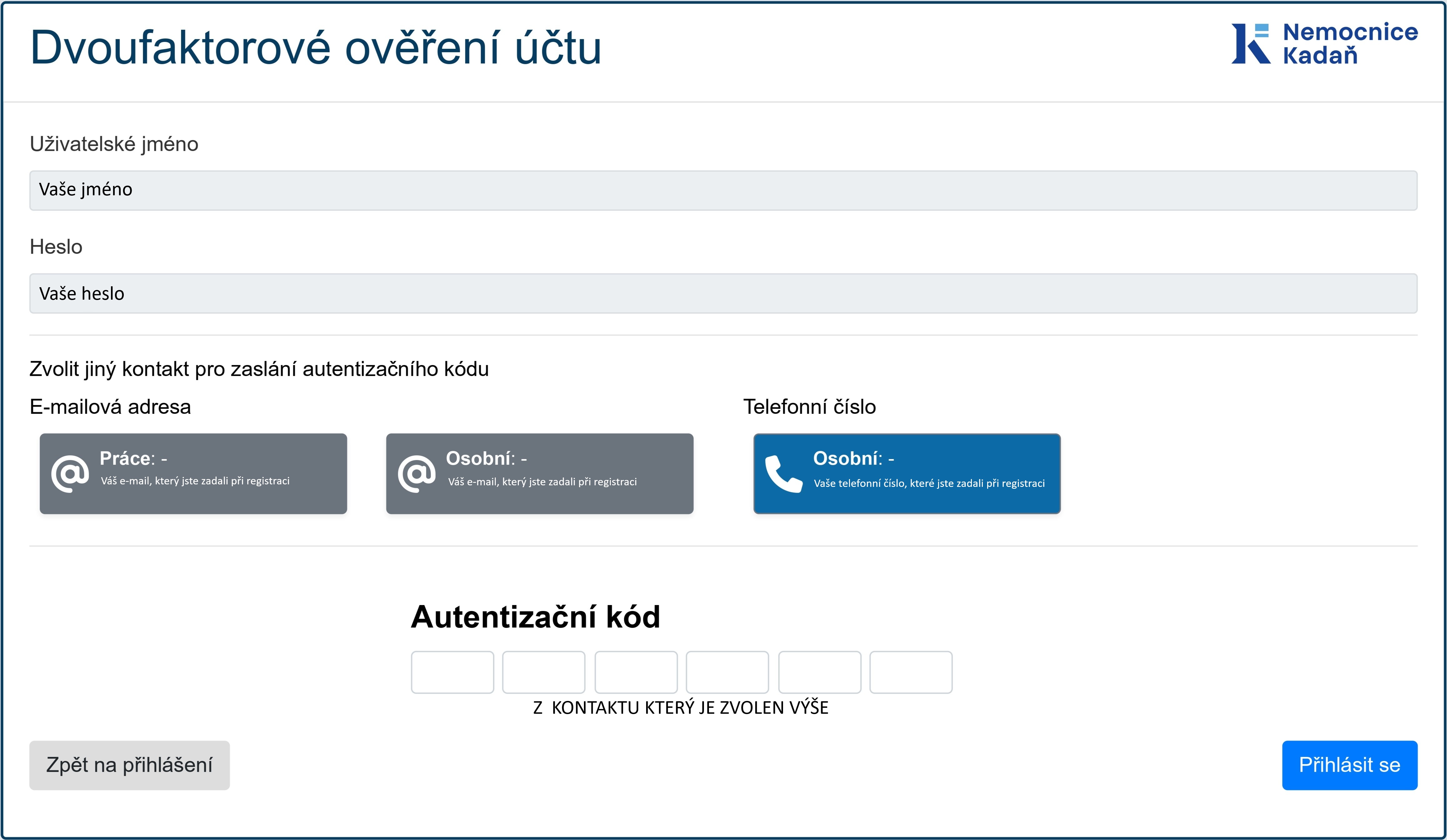Viewport: 1447px width, 840px height.
Task: Click text Zvolit jiný kontakt pro zaslání autentizačního kódu
Action: [x=259, y=369]
